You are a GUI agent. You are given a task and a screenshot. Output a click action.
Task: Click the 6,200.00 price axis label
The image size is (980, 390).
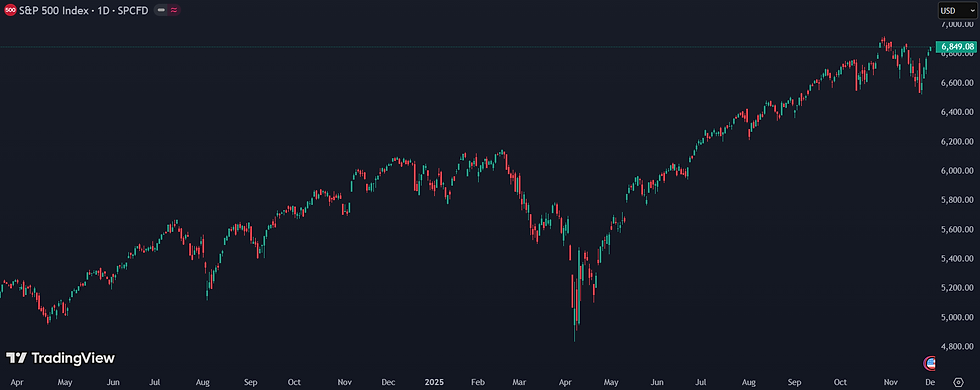point(959,142)
